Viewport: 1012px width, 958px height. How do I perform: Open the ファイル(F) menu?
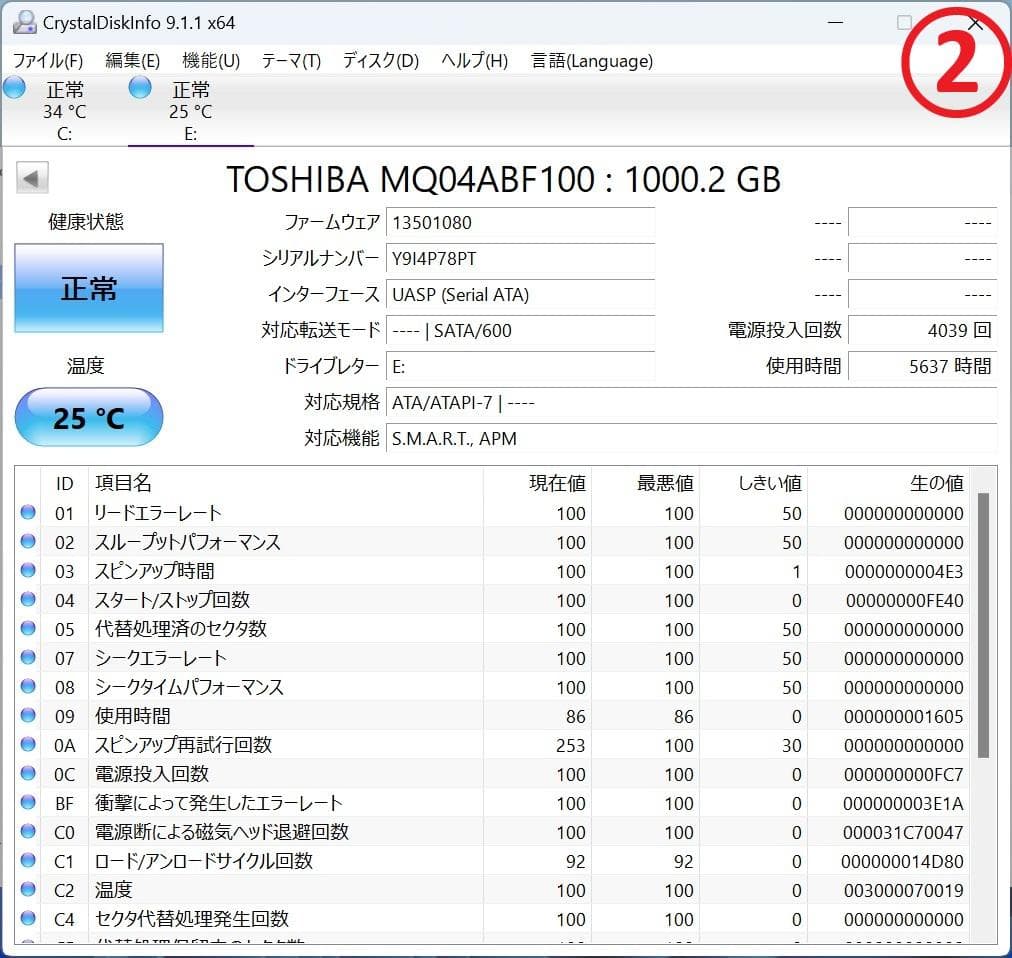pos(46,61)
